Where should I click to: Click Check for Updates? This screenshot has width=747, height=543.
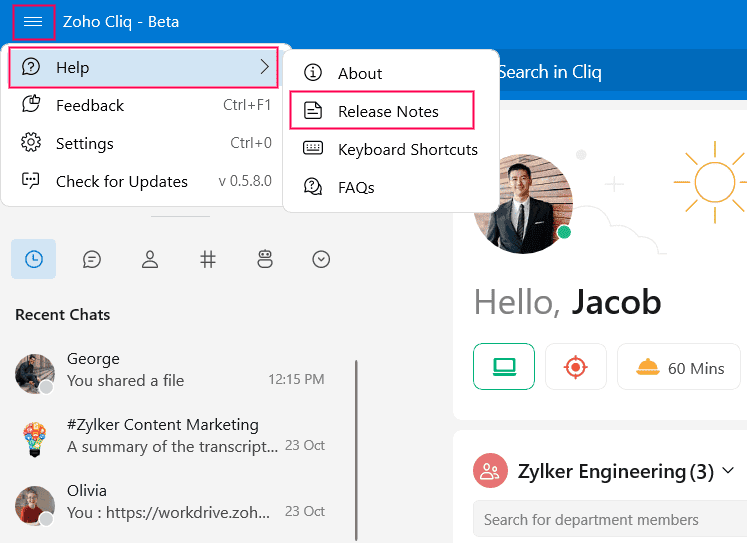pos(121,181)
